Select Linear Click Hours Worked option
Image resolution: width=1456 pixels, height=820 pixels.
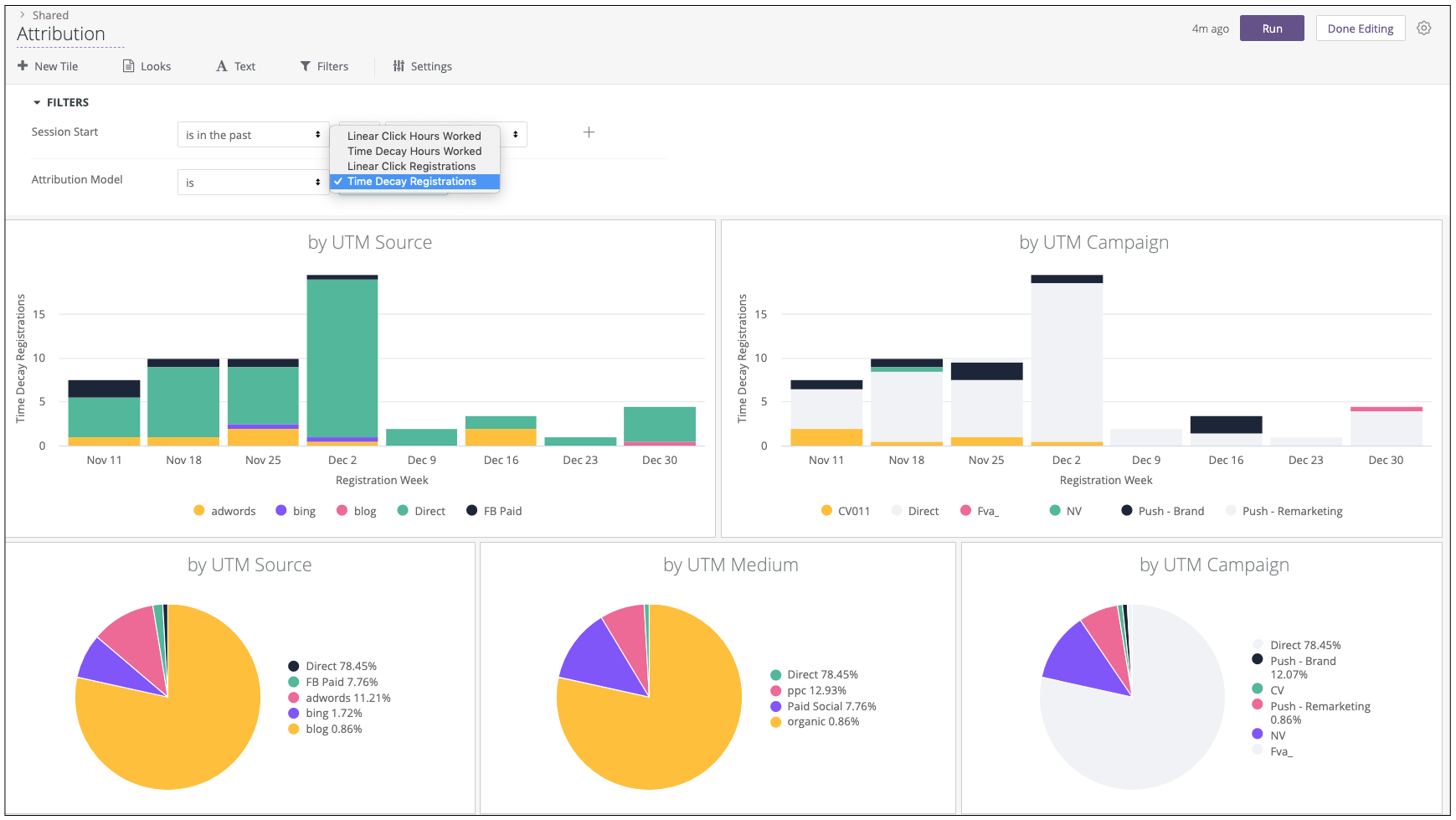click(414, 136)
